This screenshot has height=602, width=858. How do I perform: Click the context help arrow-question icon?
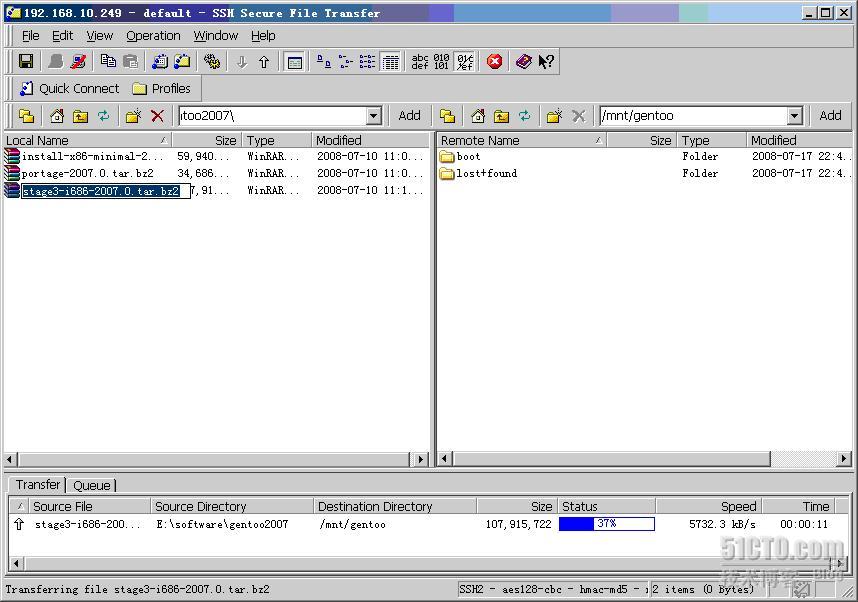pos(546,61)
